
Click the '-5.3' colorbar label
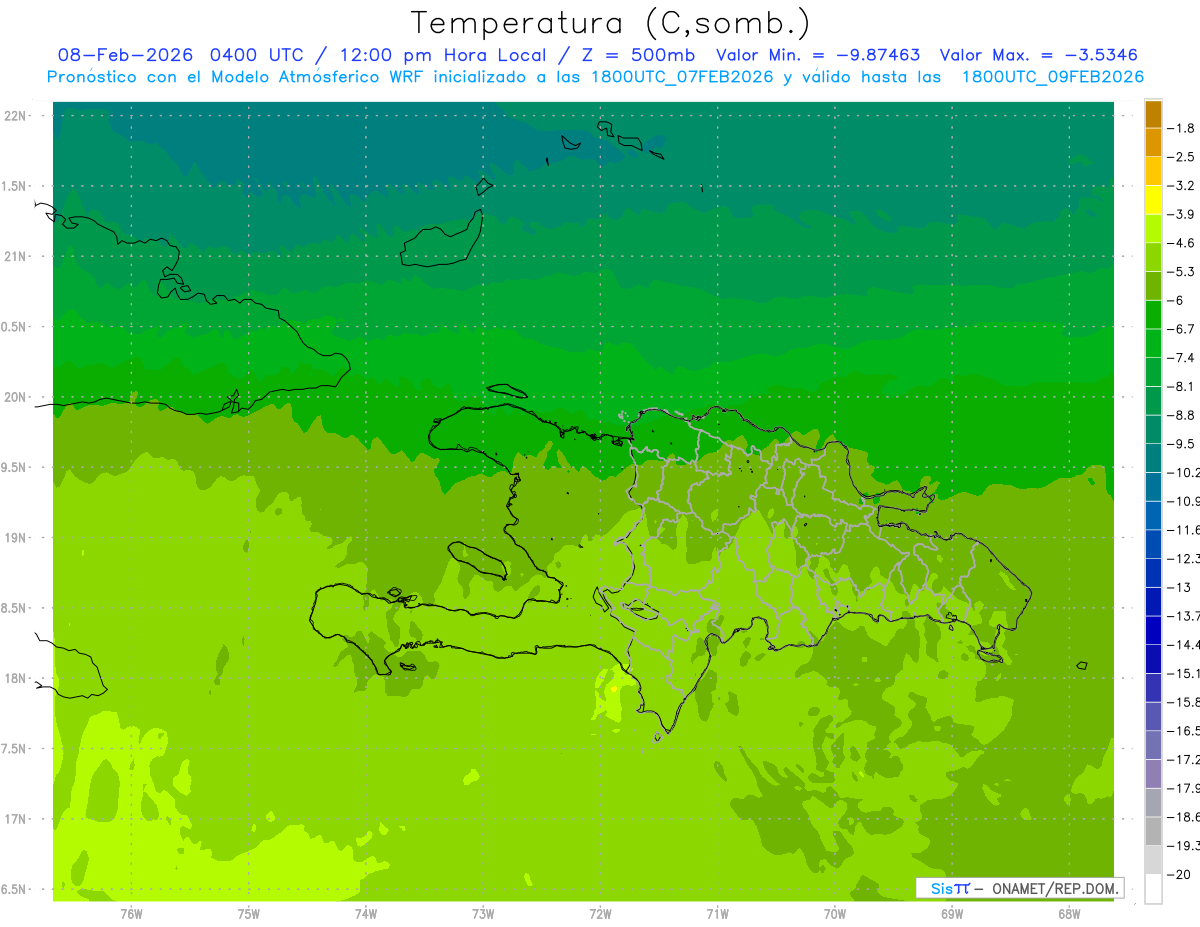pyautogui.click(x=1182, y=271)
